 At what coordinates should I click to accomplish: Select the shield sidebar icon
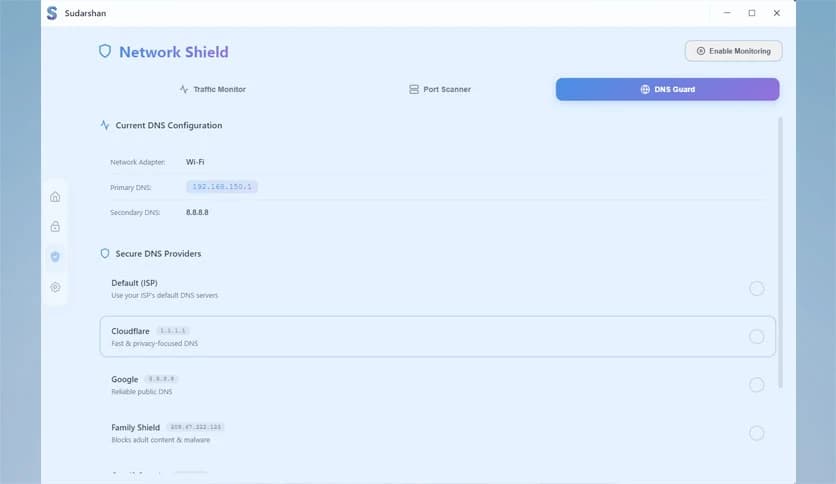coord(55,256)
